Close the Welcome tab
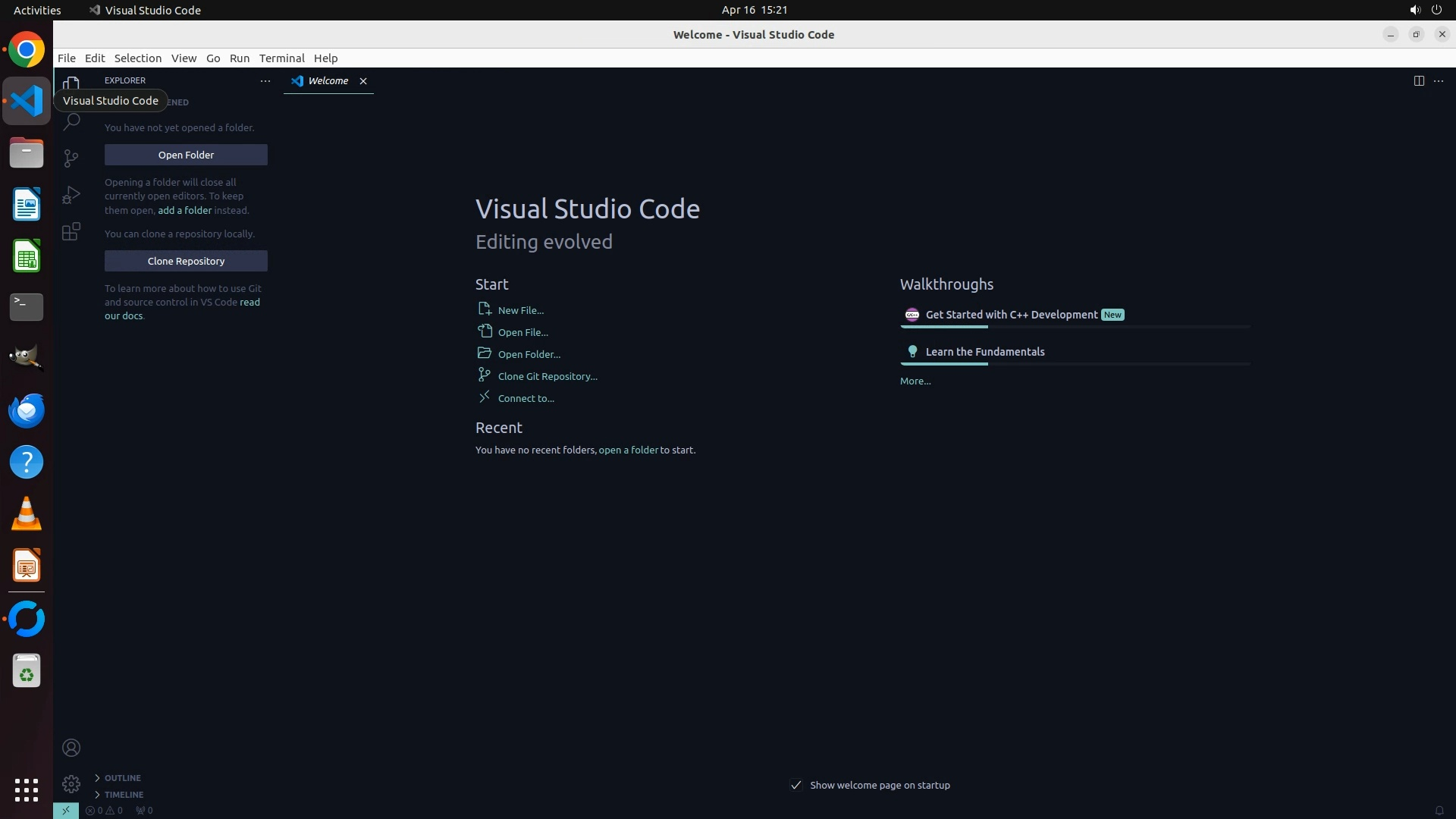The width and height of the screenshot is (1456, 819). tap(363, 80)
